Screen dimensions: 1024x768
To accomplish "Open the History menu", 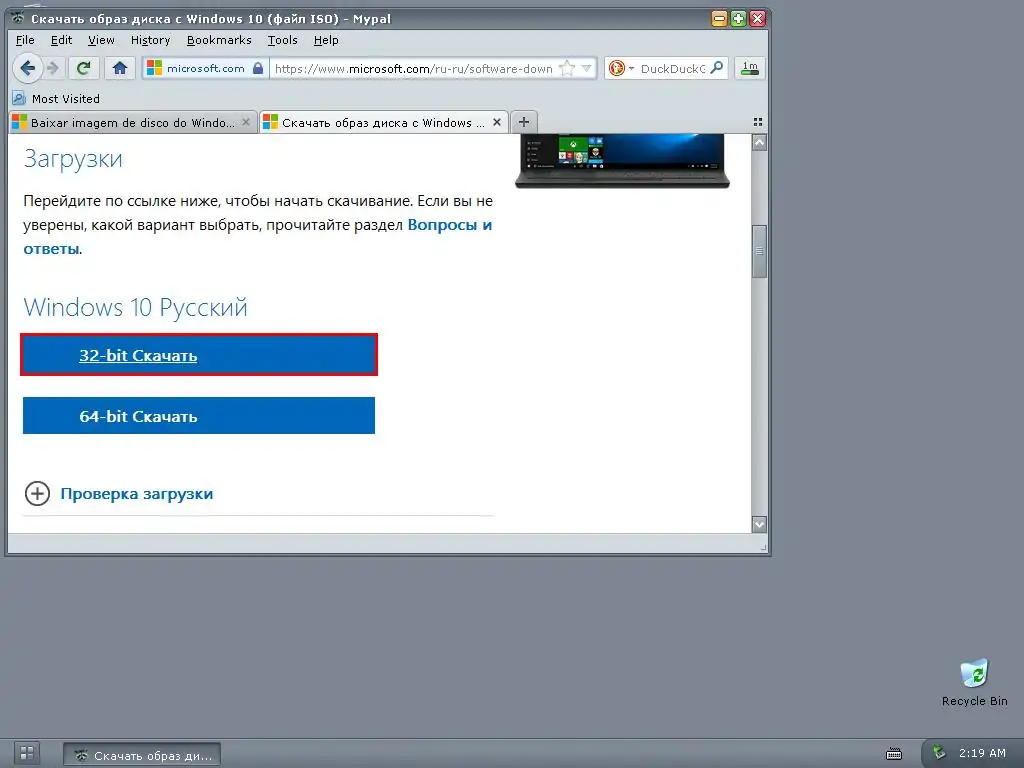I will (x=150, y=40).
